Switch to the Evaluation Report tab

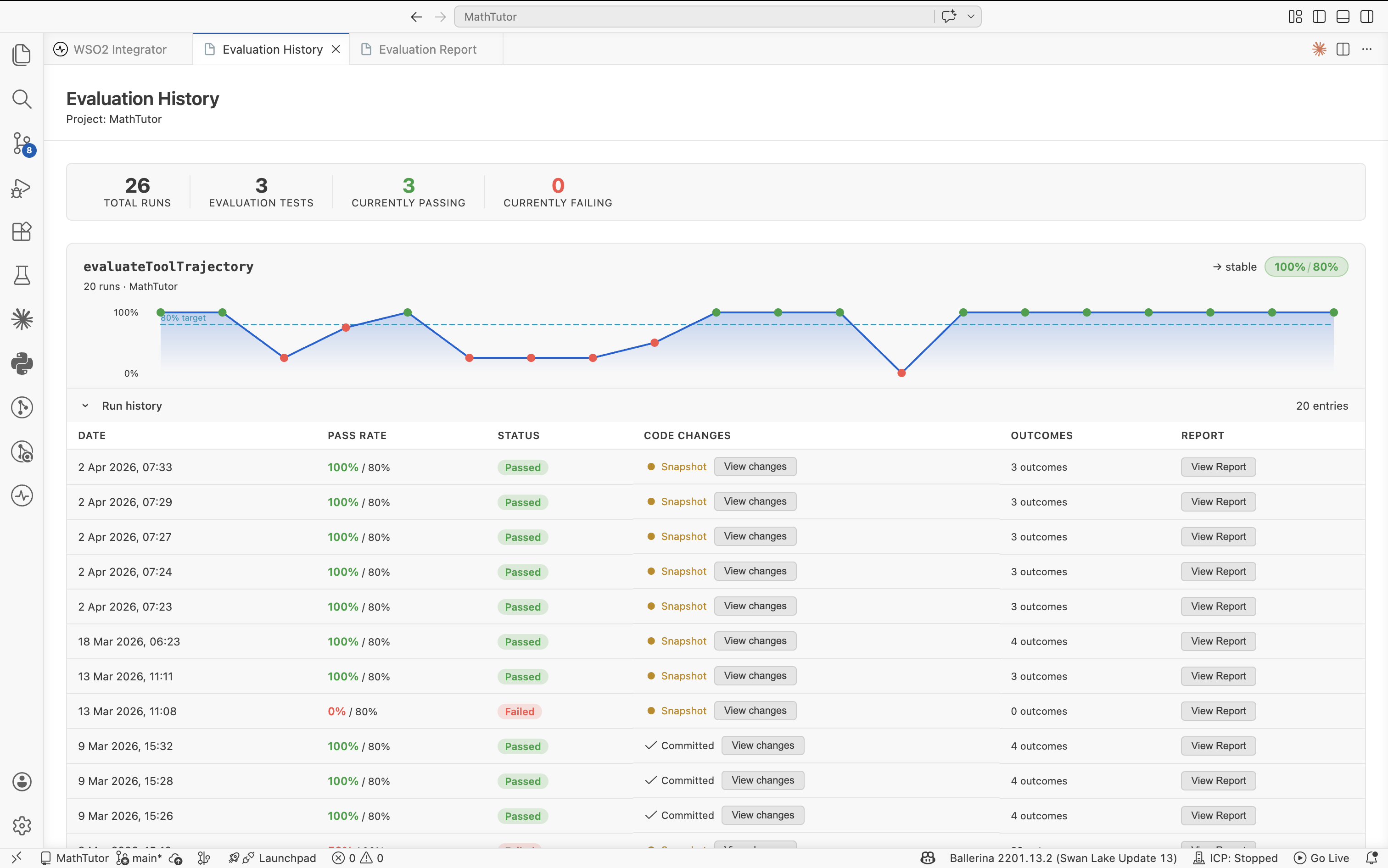click(427, 50)
